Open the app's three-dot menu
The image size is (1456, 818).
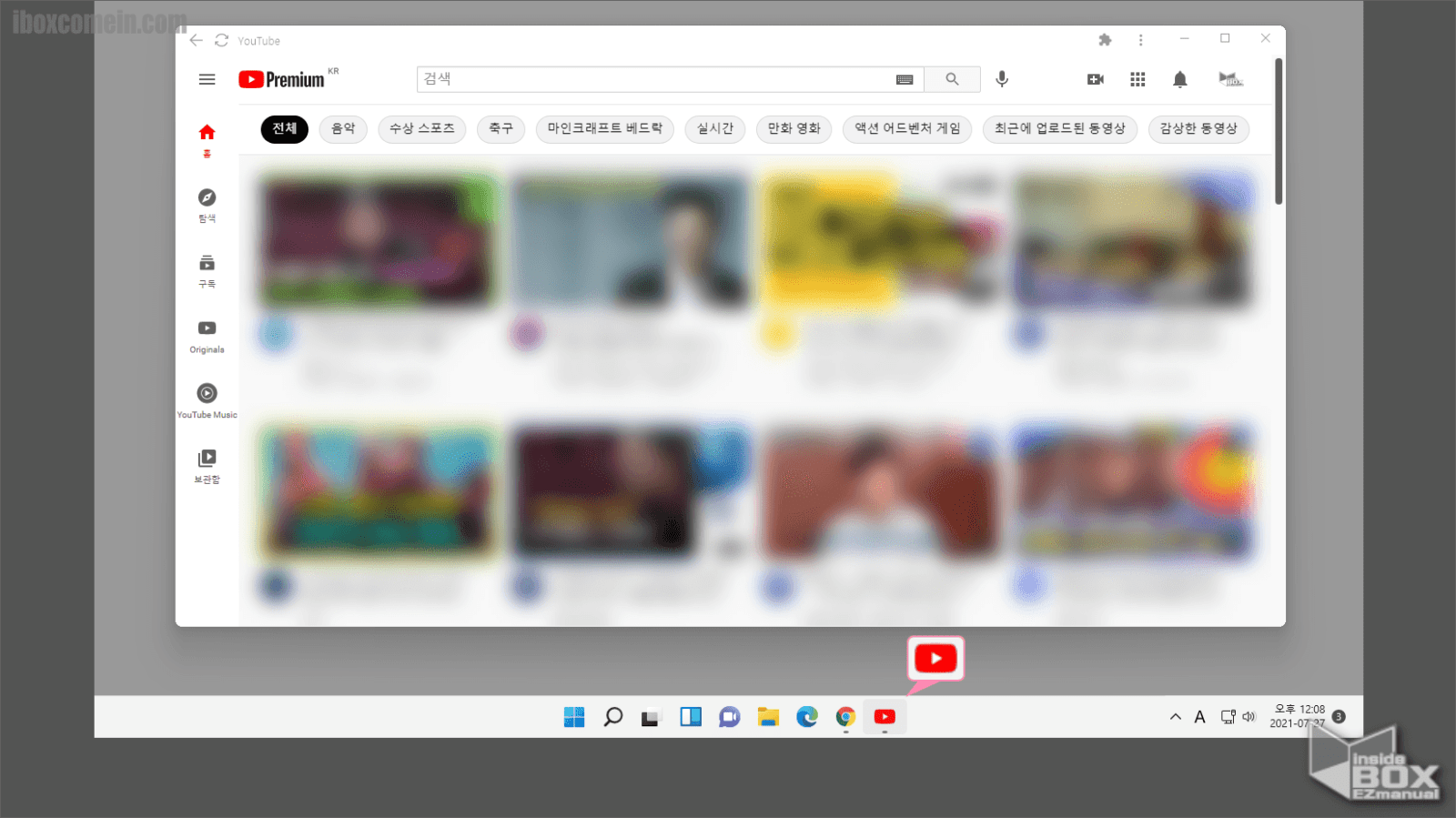click(x=1140, y=40)
